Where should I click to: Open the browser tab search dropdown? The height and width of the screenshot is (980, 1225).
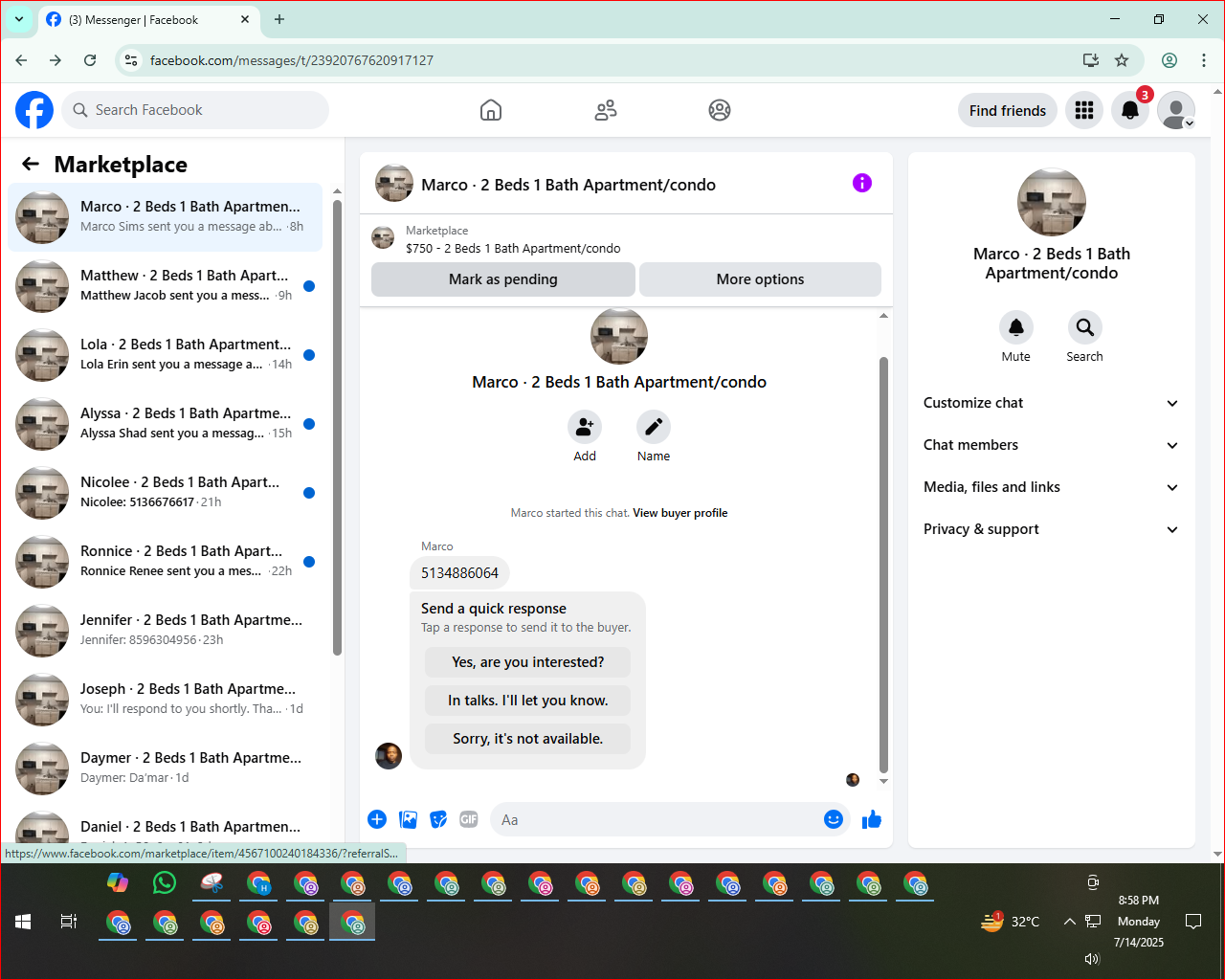19,19
